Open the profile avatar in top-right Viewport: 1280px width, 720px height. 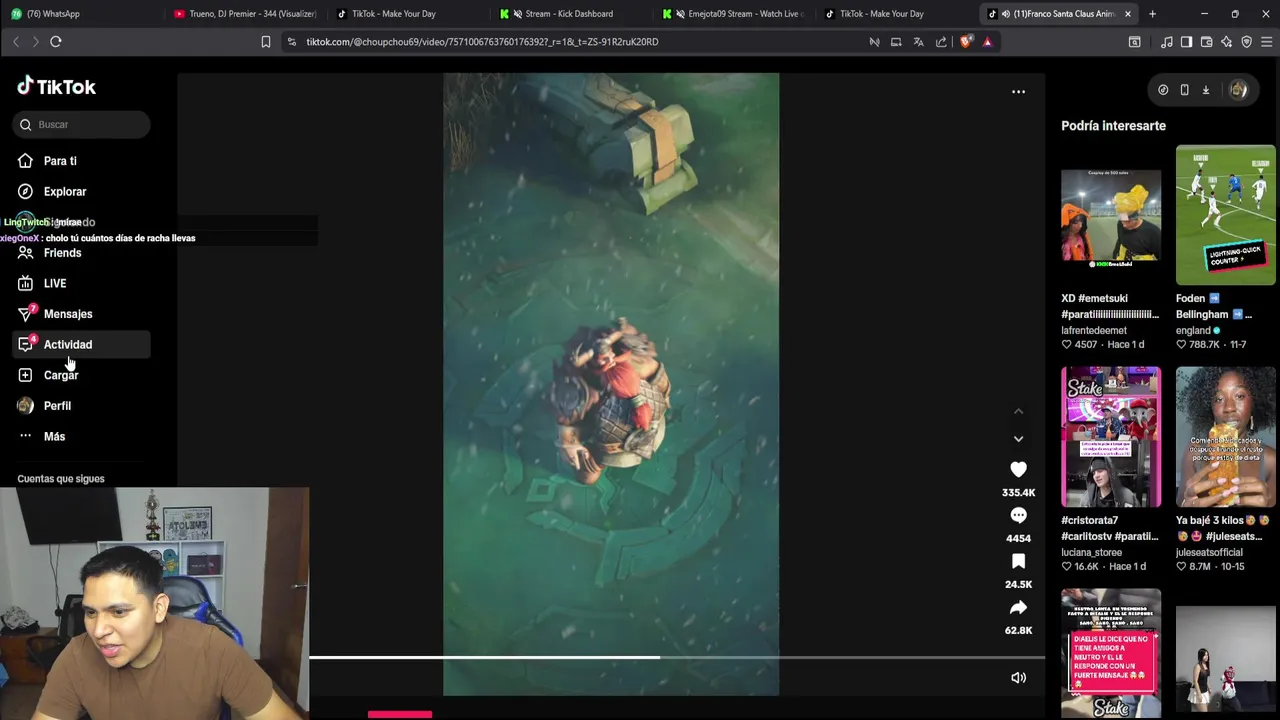coord(1238,90)
